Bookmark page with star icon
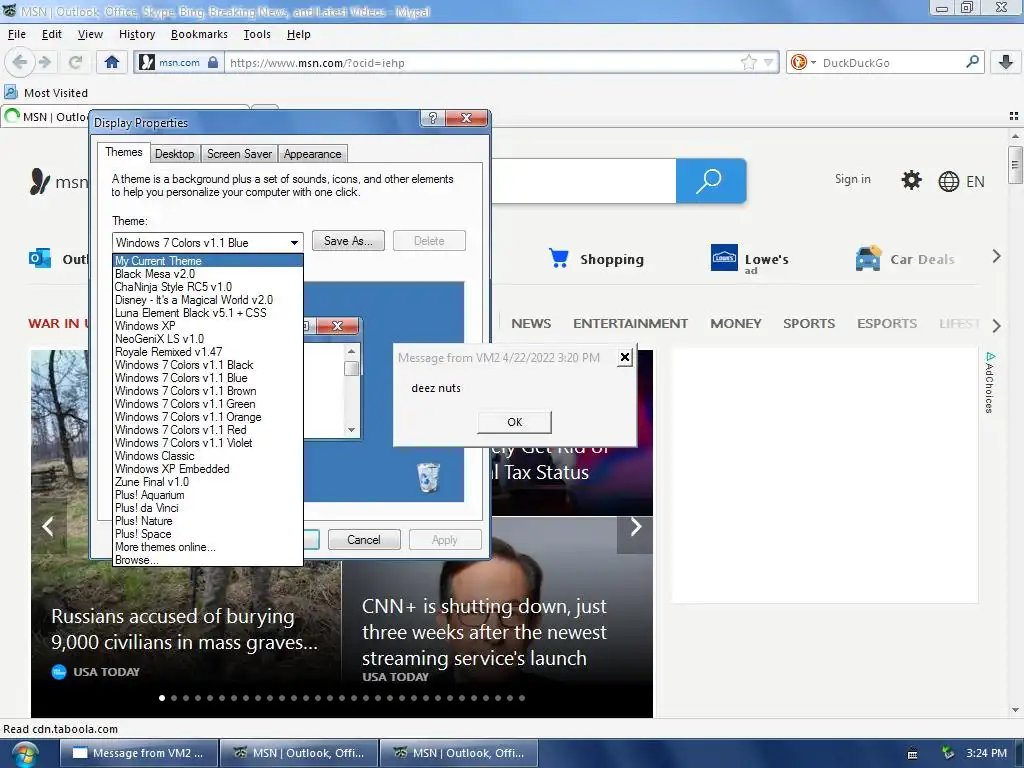1024x768 pixels. pos(748,63)
